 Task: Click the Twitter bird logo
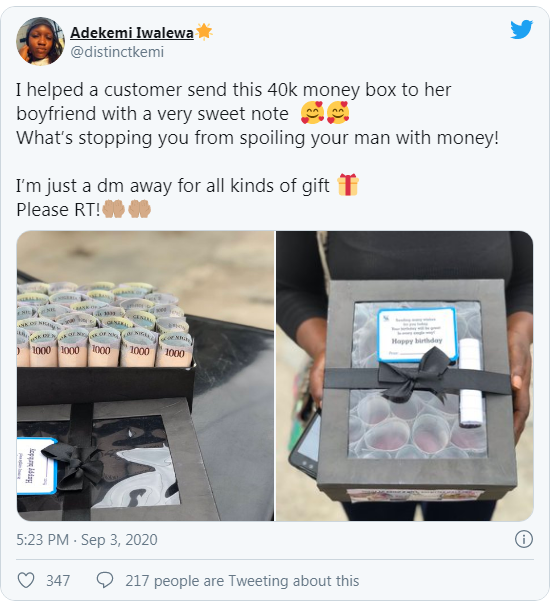click(522, 30)
